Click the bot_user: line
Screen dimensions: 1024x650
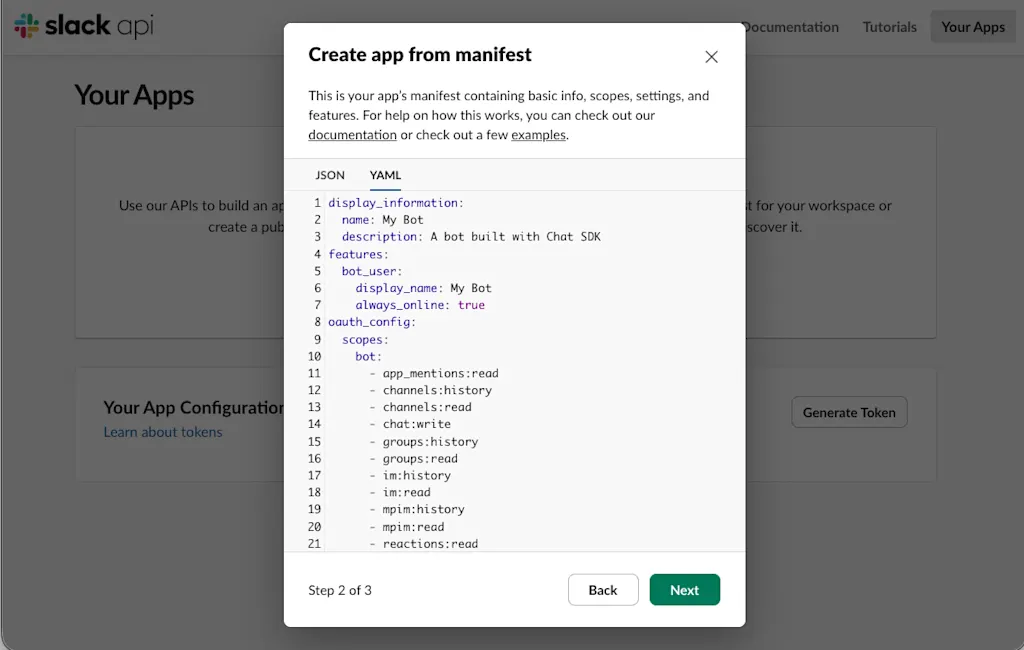(x=372, y=271)
